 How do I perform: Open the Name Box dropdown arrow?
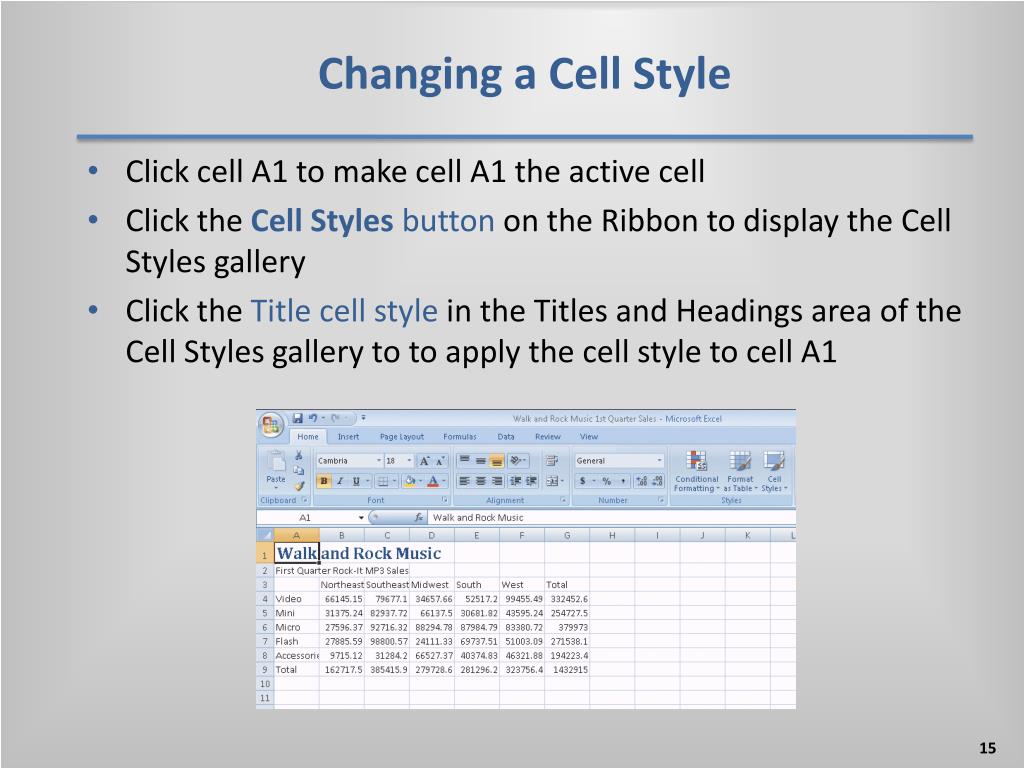(361, 518)
